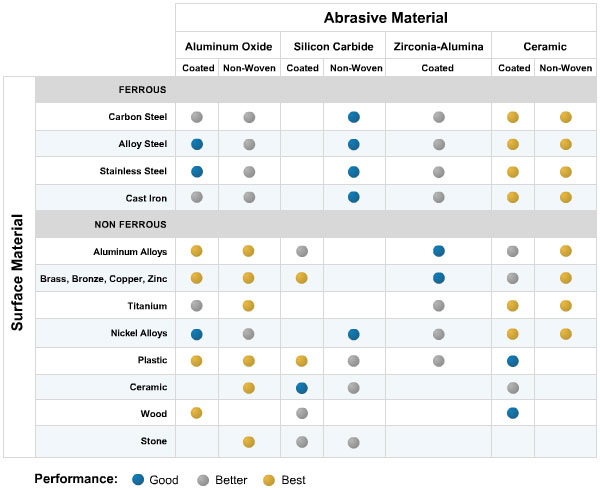The height and width of the screenshot is (488, 600).
Task: Click the blue Zirconia-Alumina dot for Aluminum Alloys
Action: pos(438,251)
